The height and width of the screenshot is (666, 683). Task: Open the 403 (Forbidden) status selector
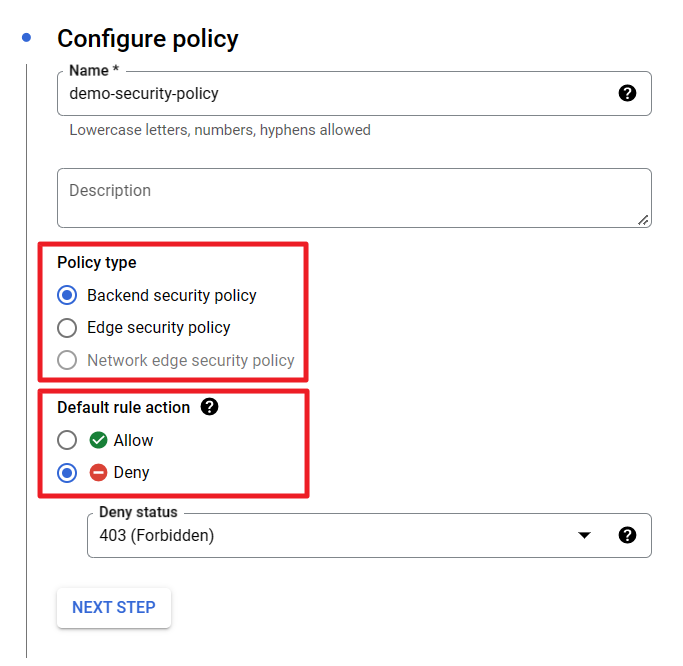(330, 535)
